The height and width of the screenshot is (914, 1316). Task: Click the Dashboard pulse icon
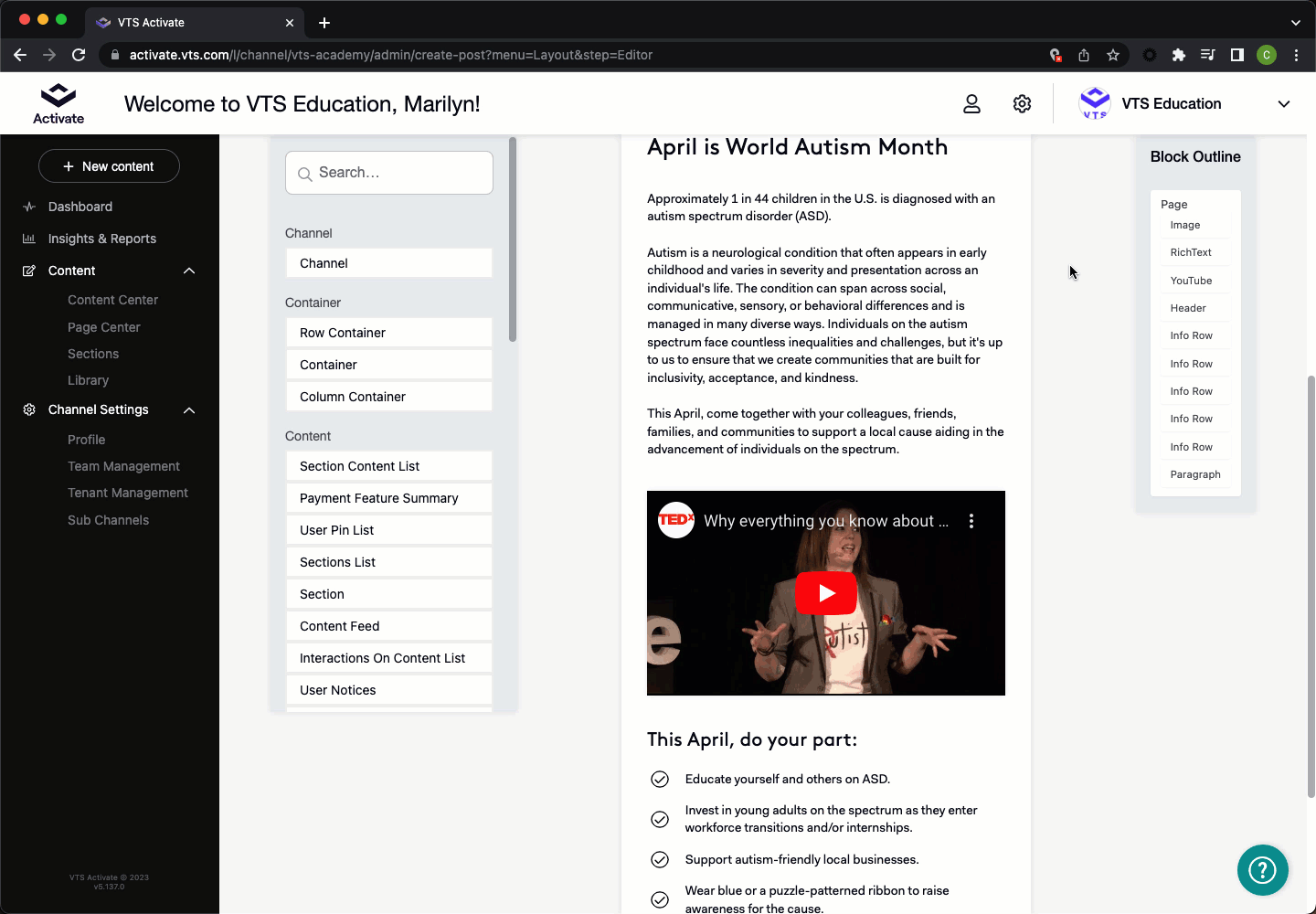pos(29,207)
